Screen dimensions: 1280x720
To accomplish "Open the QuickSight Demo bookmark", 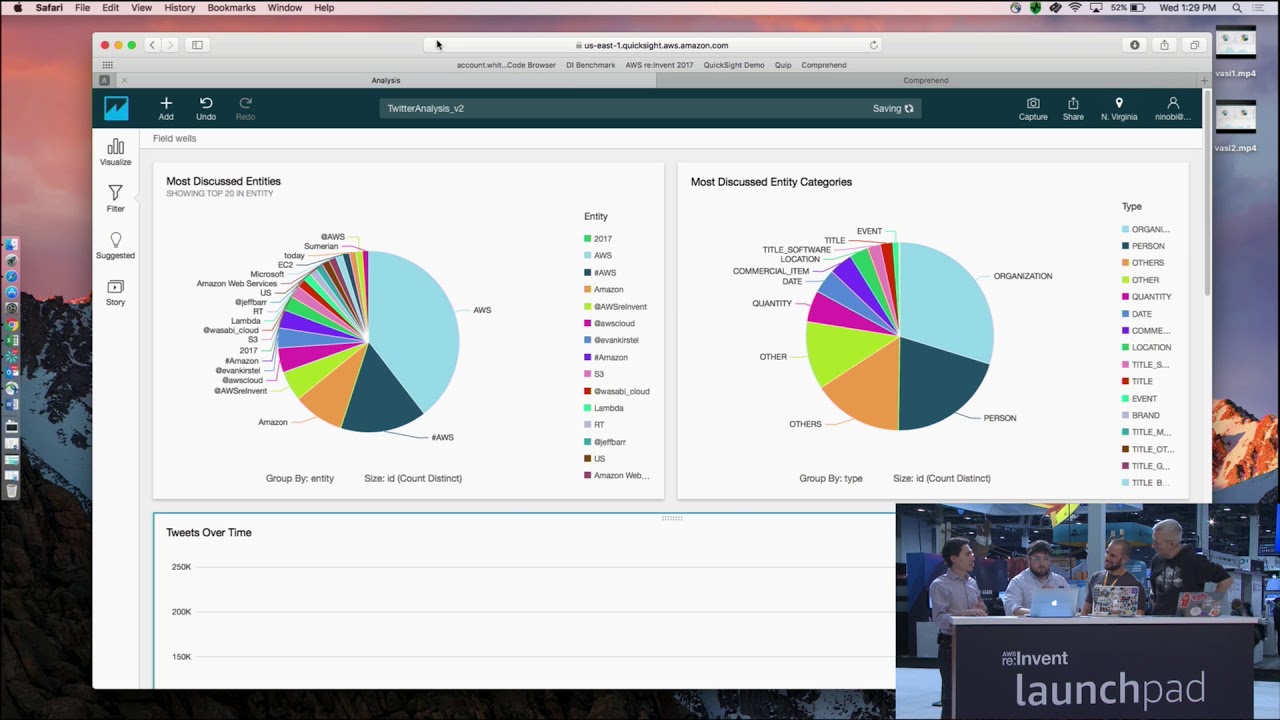I will coord(733,65).
